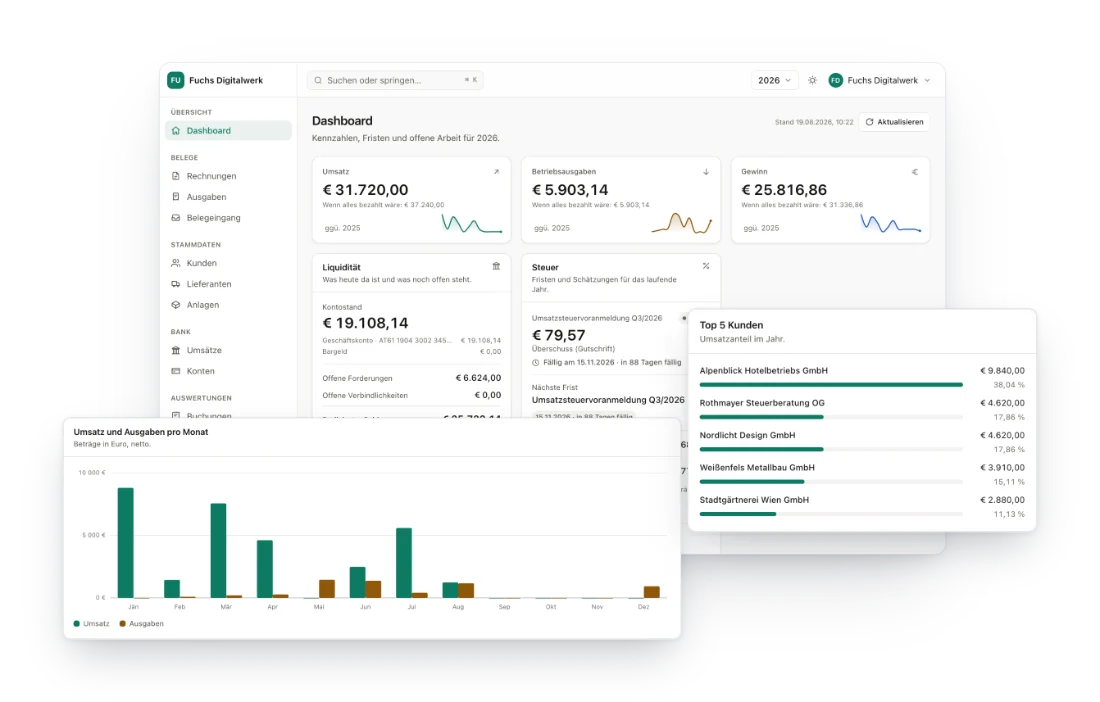The width and height of the screenshot is (1100, 702).
Task: Focus the 'Suchen oder springen...' search field
Action: coord(395,81)
